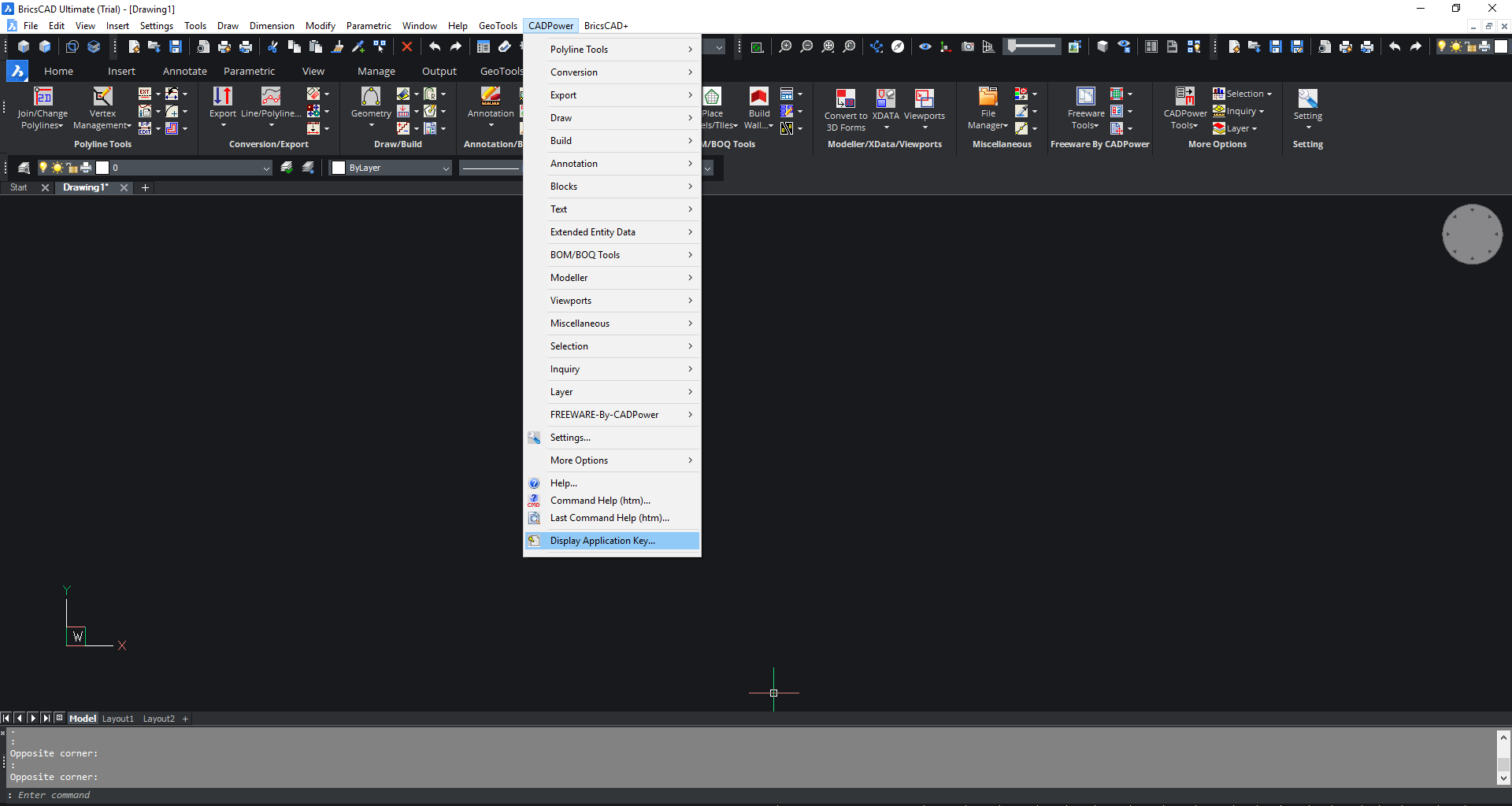
Task: Open Command Help (htm) menu item
Action: pyautogui.click(x=612, y=501)
